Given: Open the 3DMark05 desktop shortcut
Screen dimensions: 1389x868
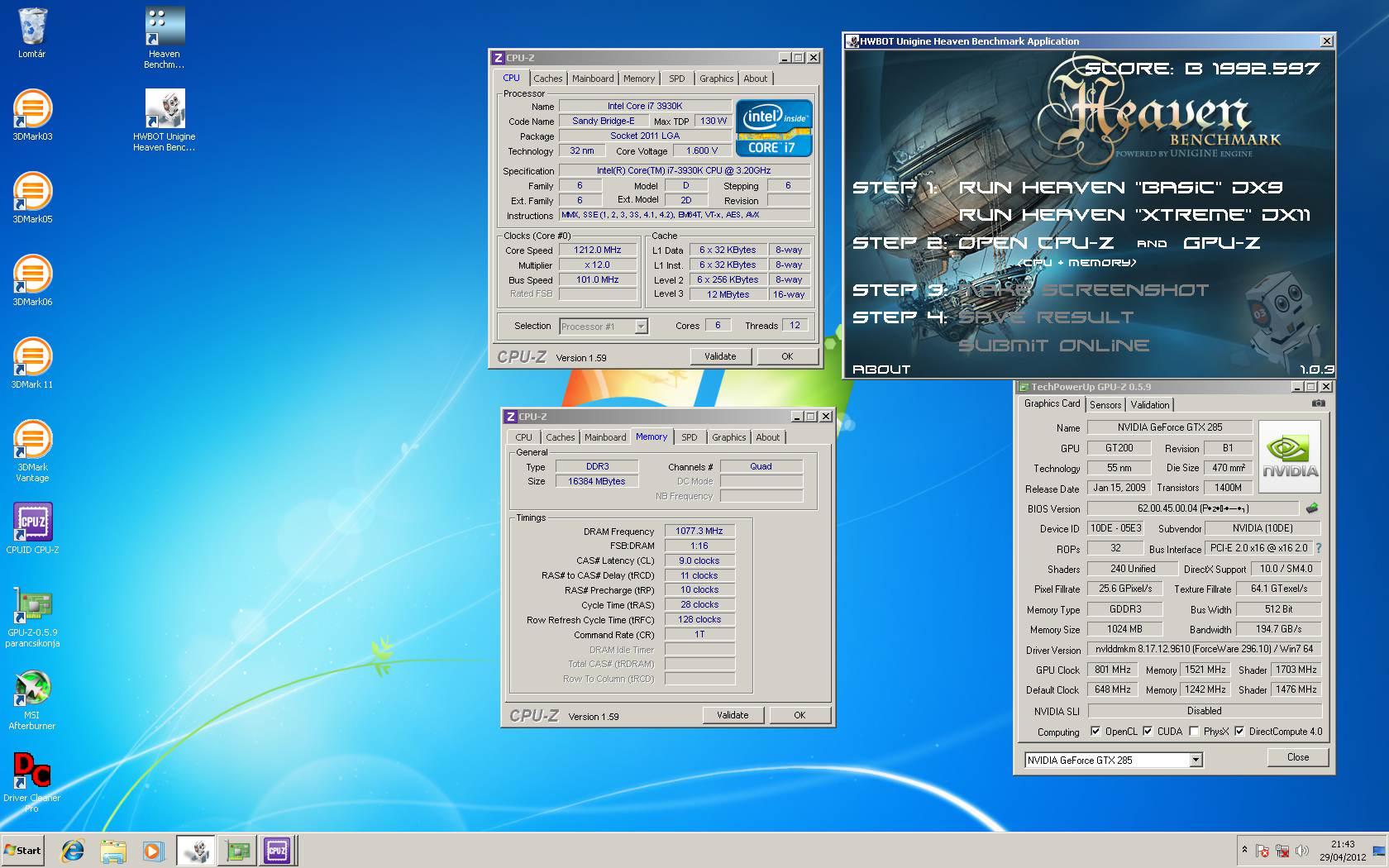Looking at the screenshot, I should tap(32, 197).
